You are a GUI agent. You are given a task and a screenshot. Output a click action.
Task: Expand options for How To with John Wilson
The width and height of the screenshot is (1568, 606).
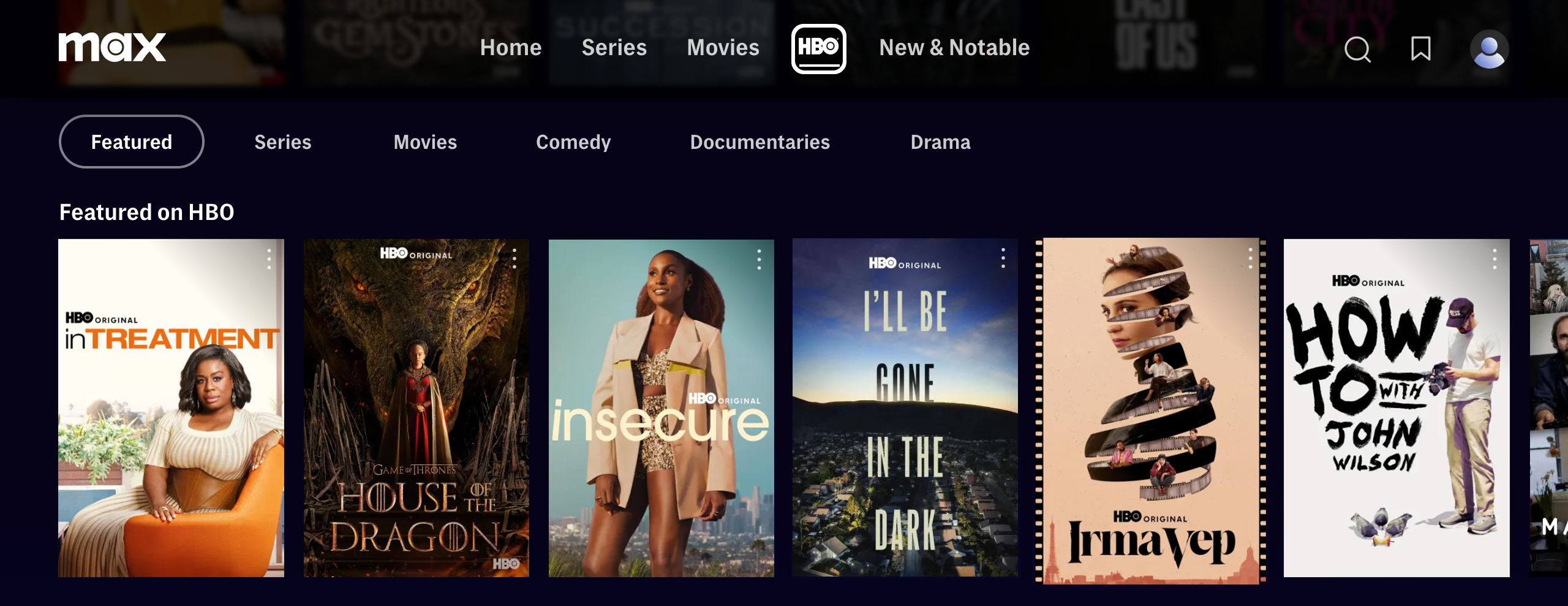click(x=1494, y=259)
